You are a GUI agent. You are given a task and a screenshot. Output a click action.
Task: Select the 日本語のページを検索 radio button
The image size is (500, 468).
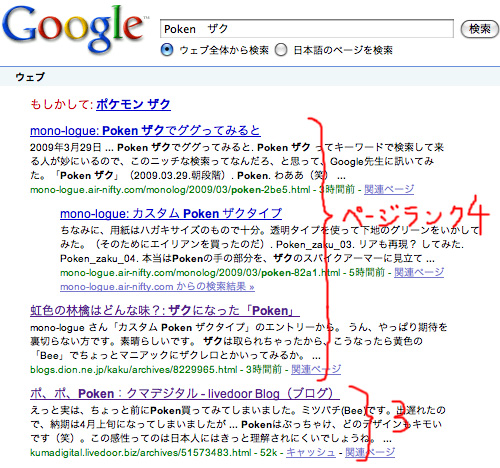pyautogui.click(x=281, y=50)
